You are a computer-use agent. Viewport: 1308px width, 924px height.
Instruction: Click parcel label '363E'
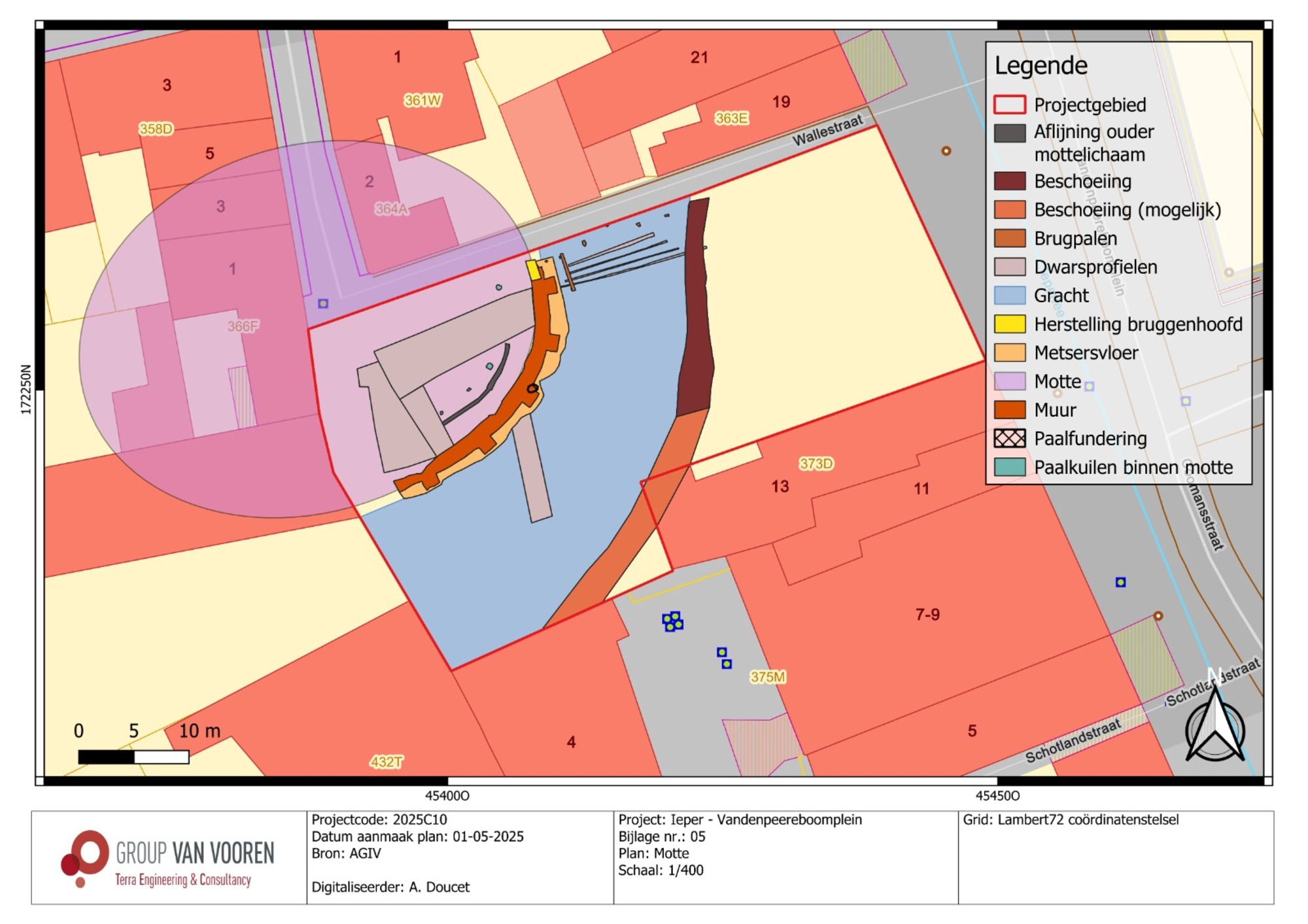731,118
